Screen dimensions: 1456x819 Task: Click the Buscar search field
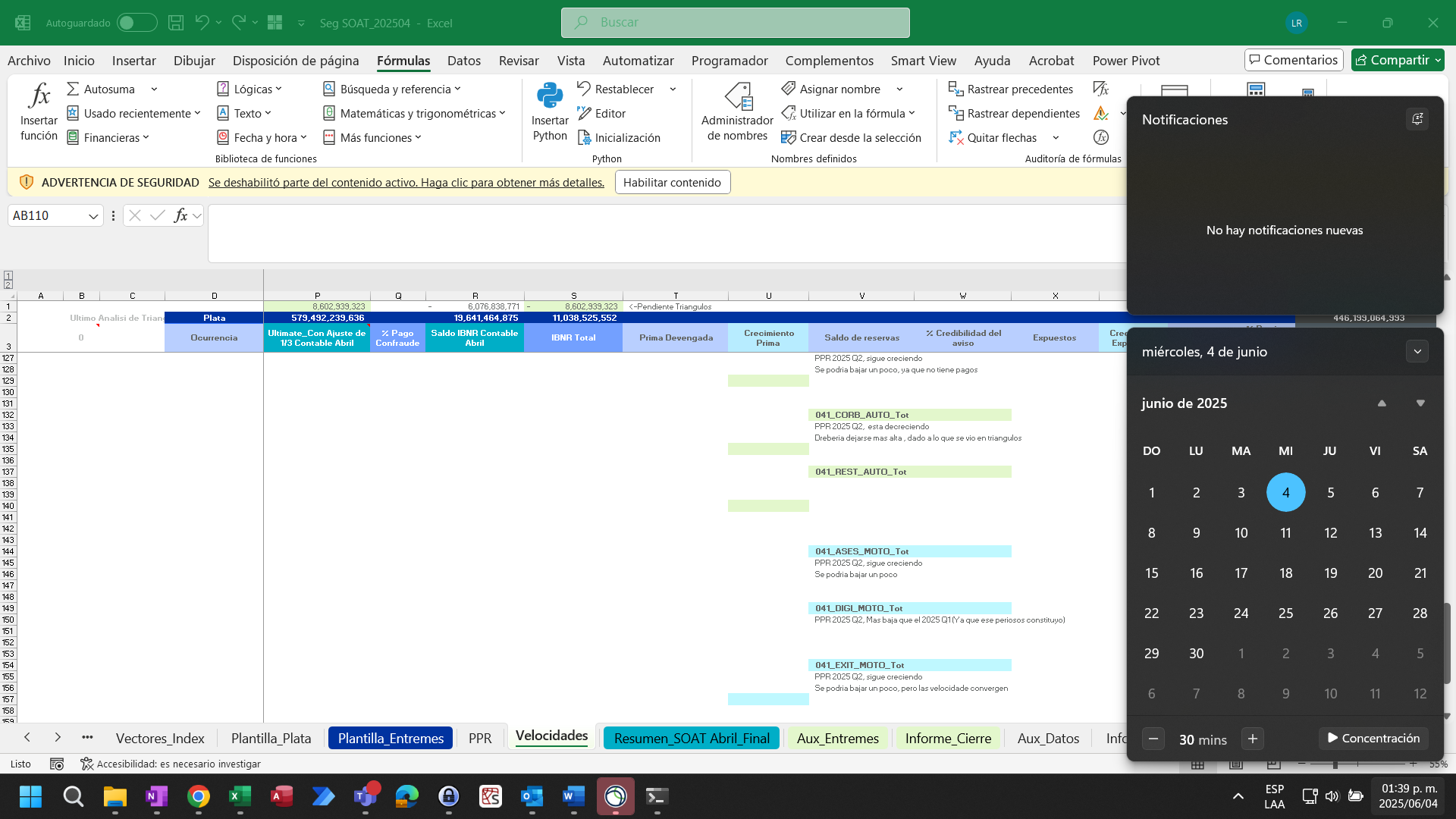(736, 23)
